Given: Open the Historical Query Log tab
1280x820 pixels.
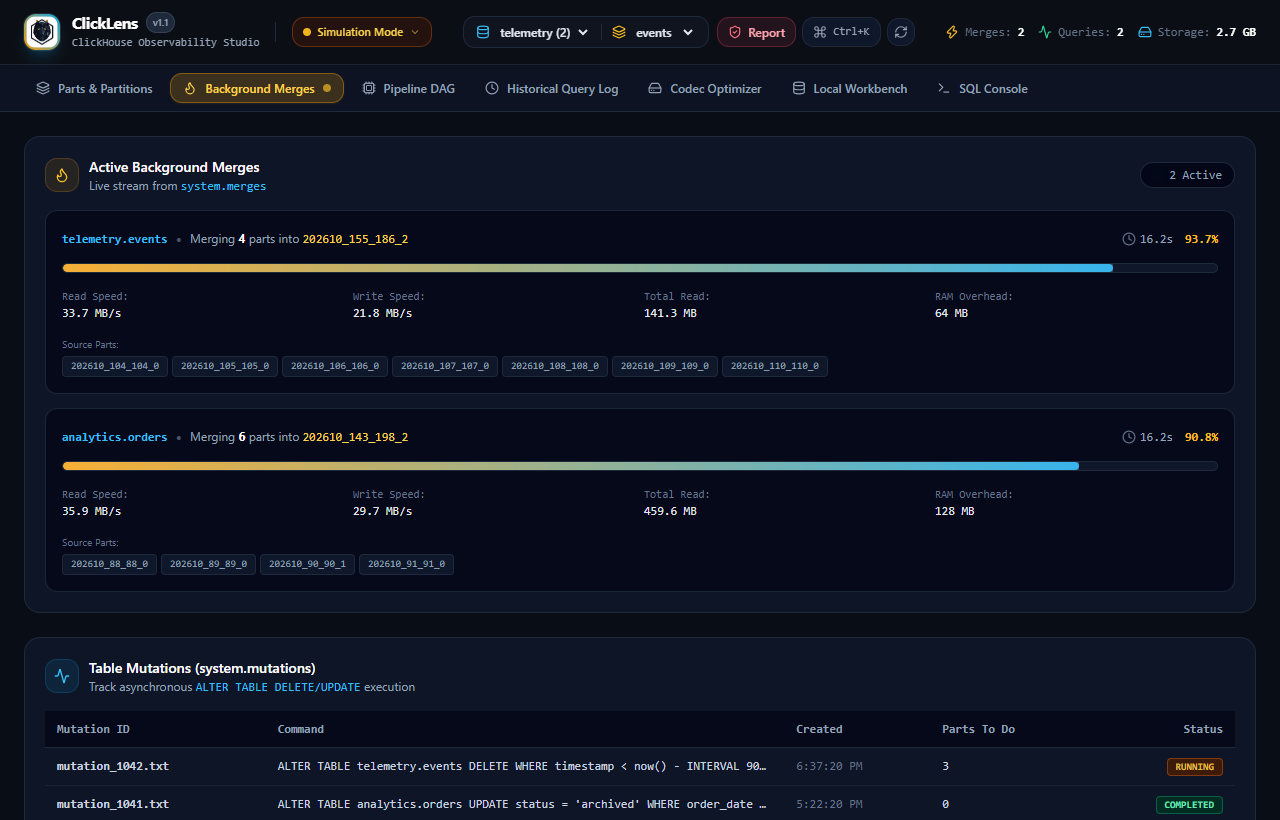Looking at the screenshot, I should [x=552, y=89].
